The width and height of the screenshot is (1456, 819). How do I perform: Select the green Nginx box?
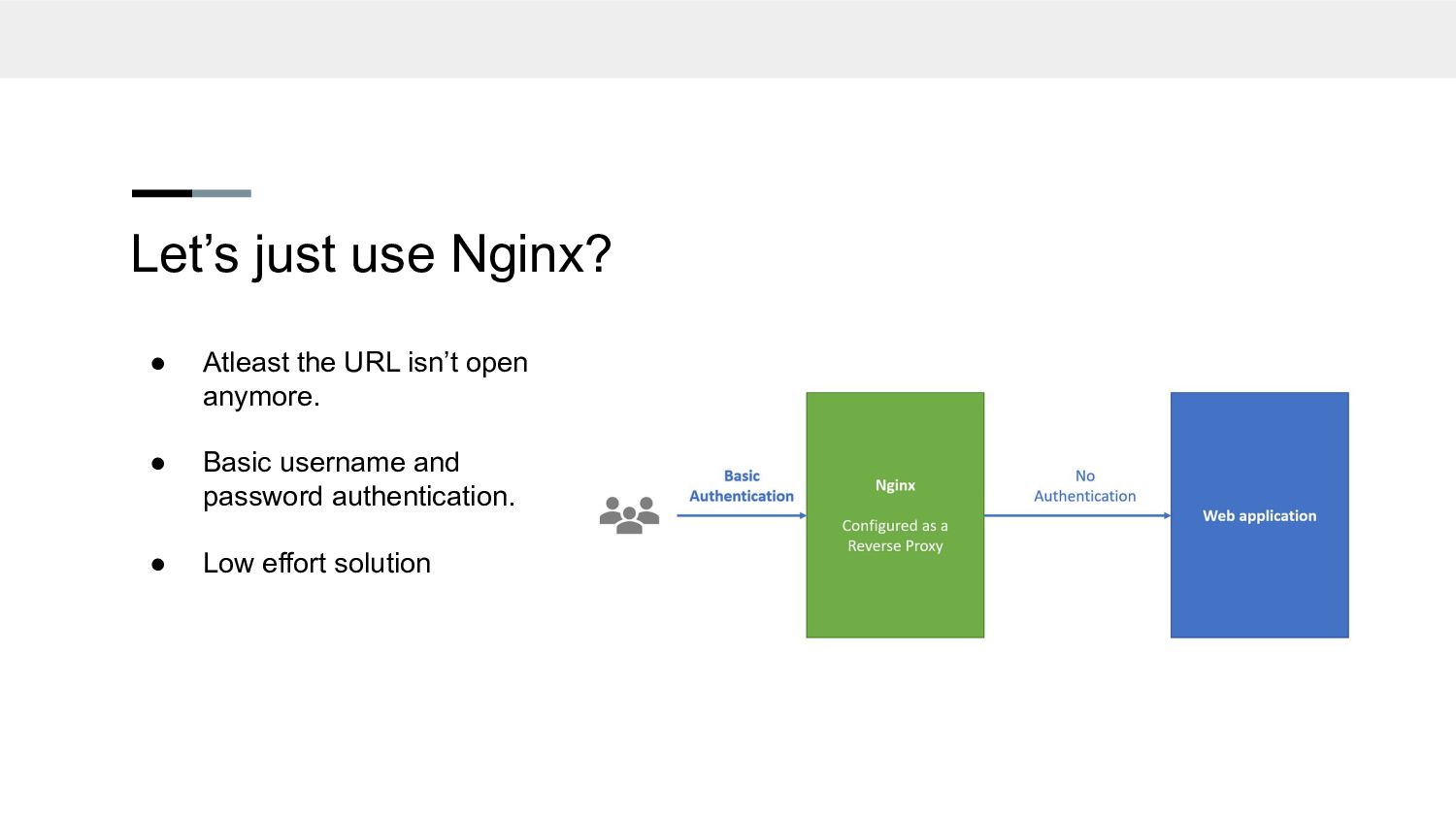(895, 515)
